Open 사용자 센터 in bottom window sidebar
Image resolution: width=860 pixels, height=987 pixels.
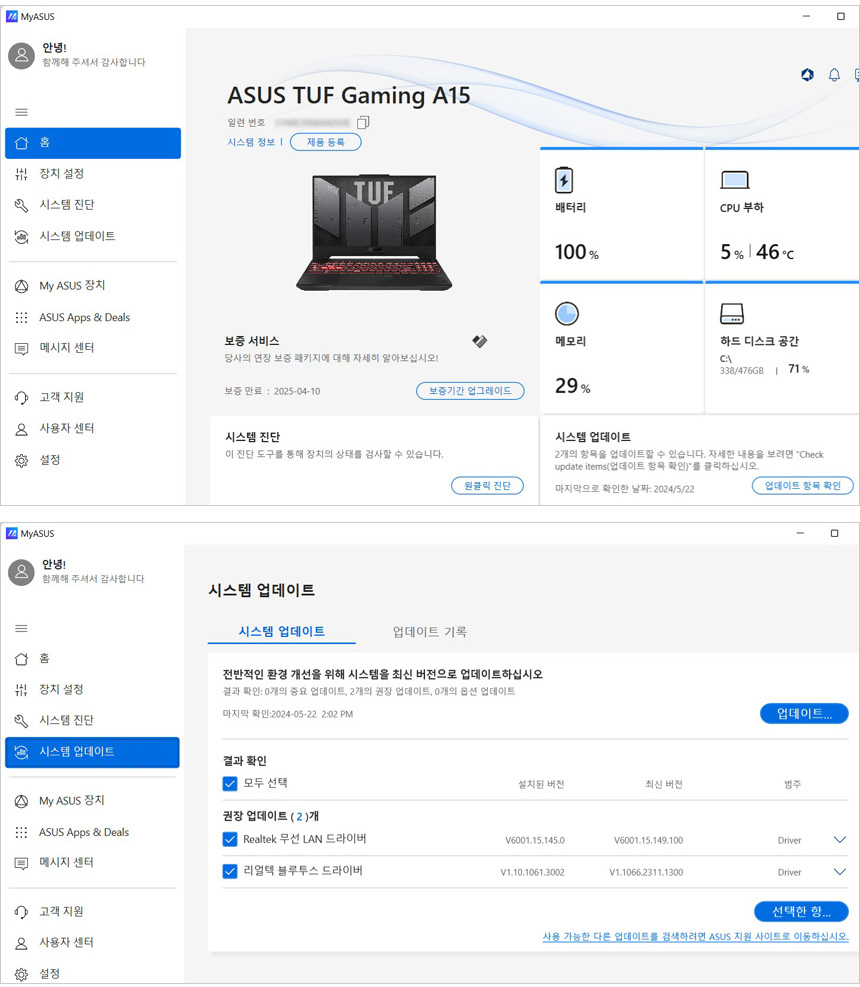93,942
